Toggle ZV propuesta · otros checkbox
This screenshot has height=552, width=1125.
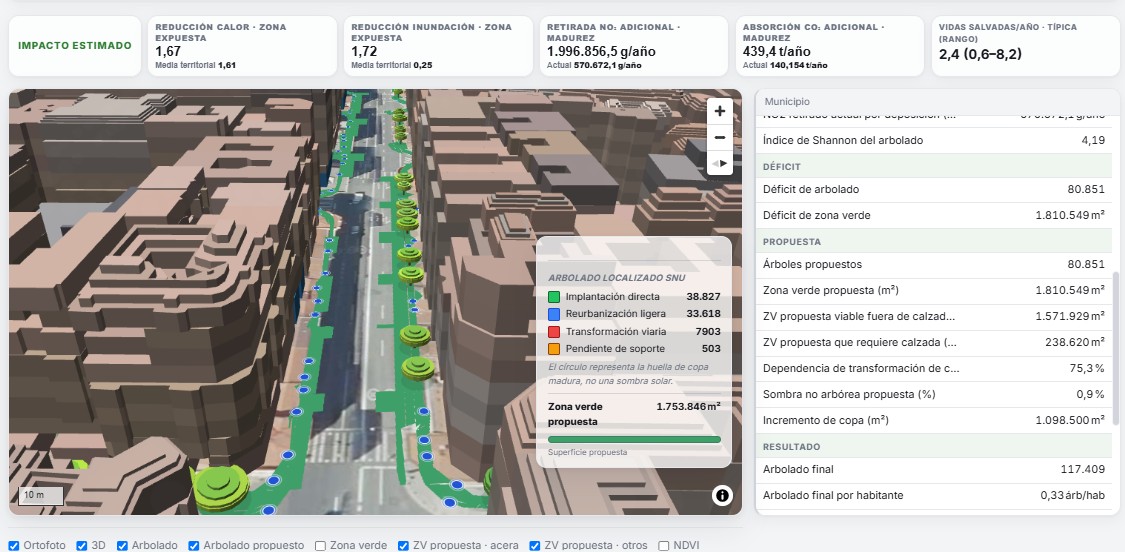[x=535, y=546]
